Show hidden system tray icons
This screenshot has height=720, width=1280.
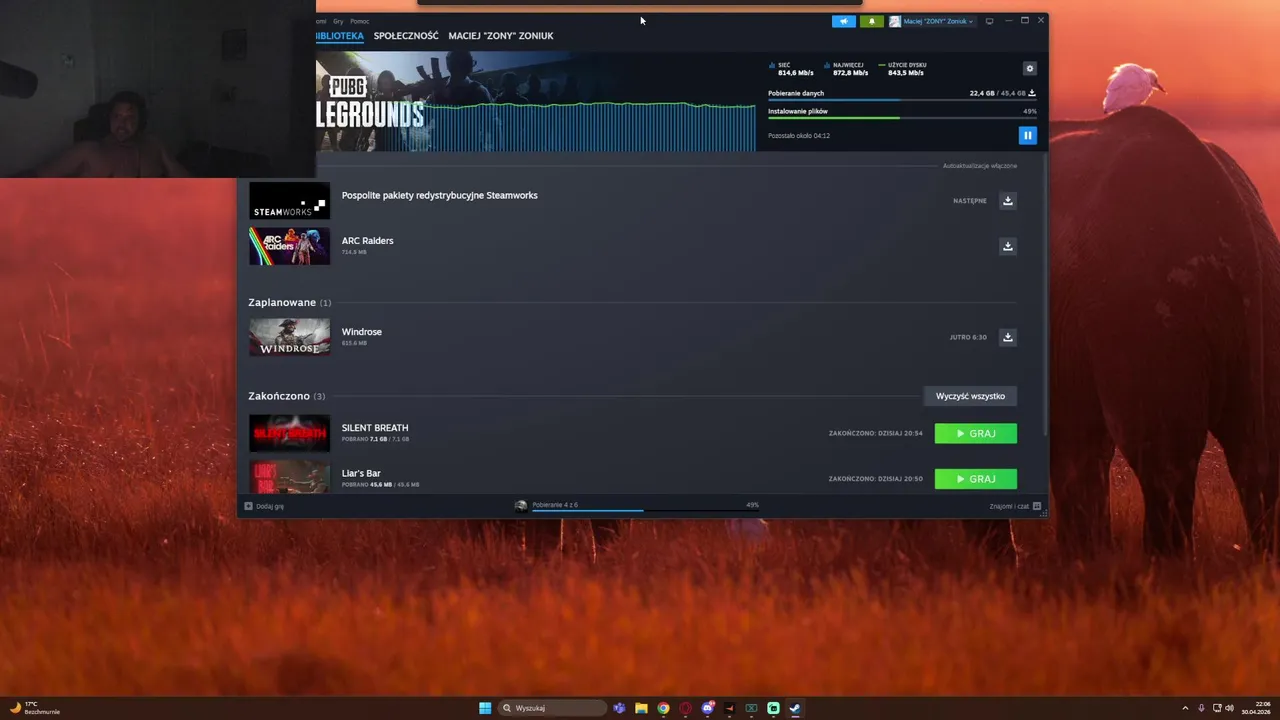(x=1185, y=708)
